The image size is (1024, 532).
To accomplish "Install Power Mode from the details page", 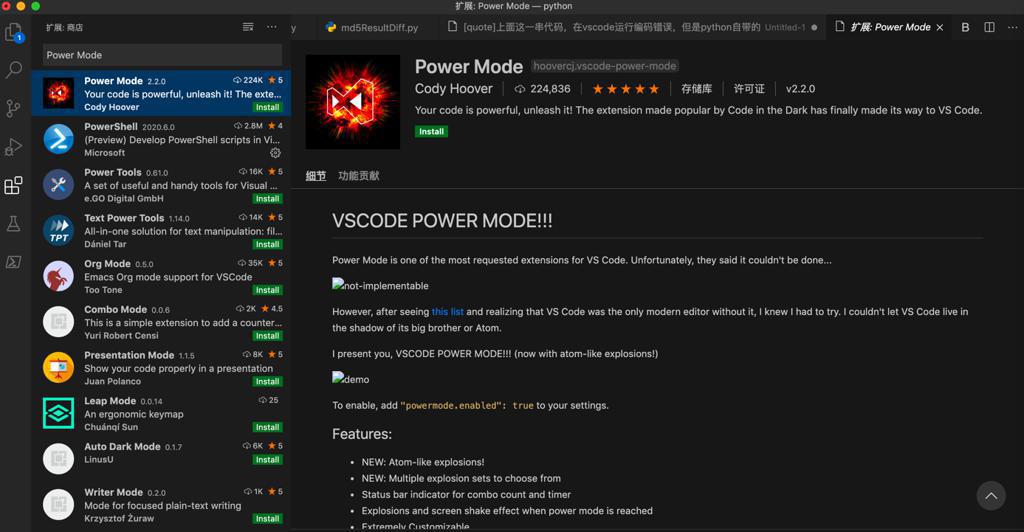I will (x=431, y=131).
